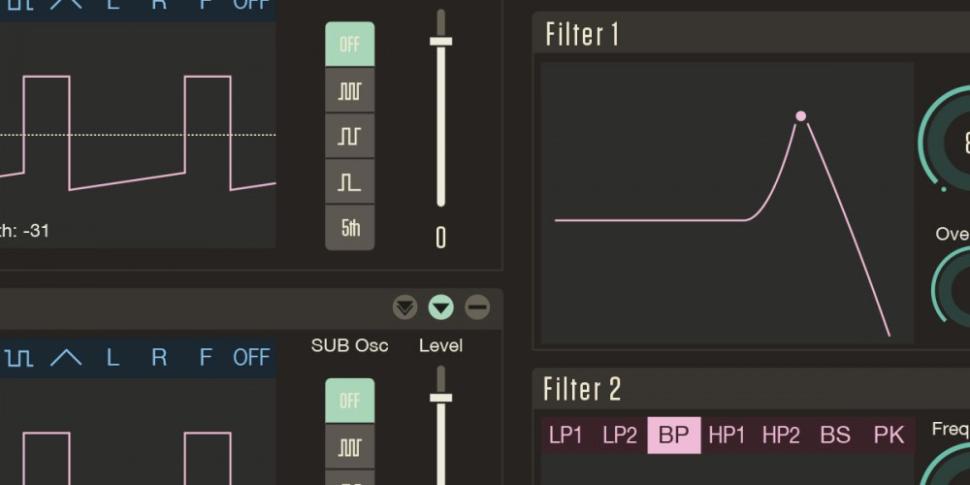Select the single-pulse sub oscillator waveform in upper panel
The width and height of the screenshot is (970, 485).
click(350, 182)
